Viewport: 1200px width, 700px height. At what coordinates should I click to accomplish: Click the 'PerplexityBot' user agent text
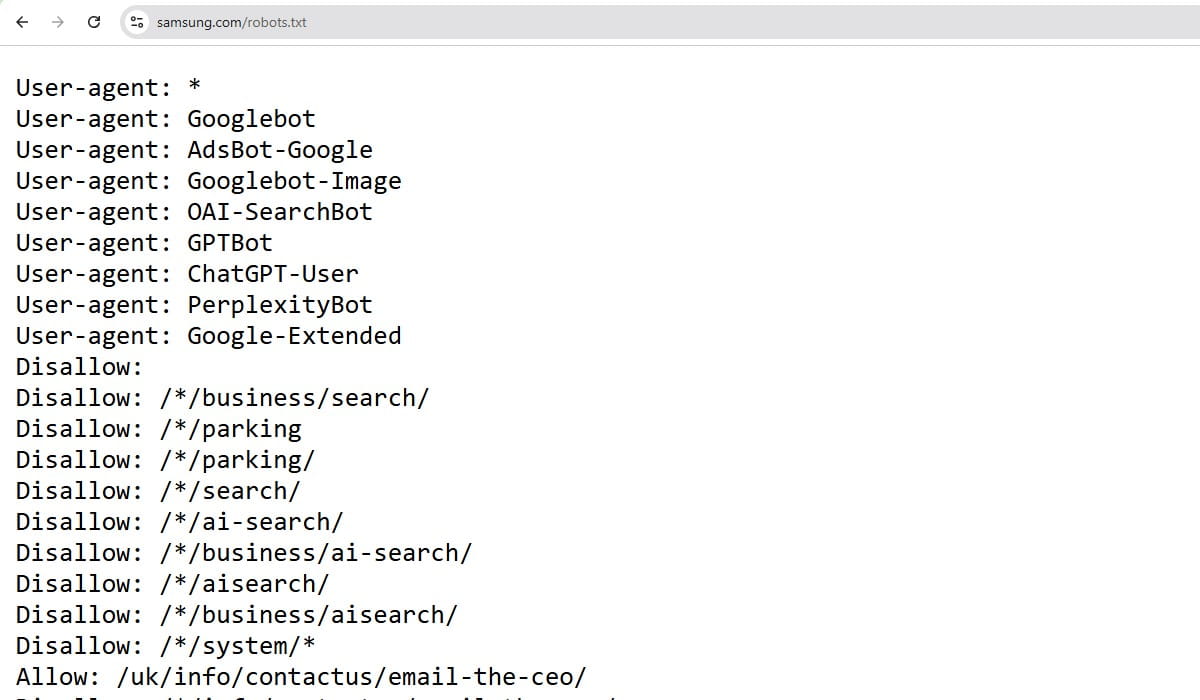(x=278, y=304)
